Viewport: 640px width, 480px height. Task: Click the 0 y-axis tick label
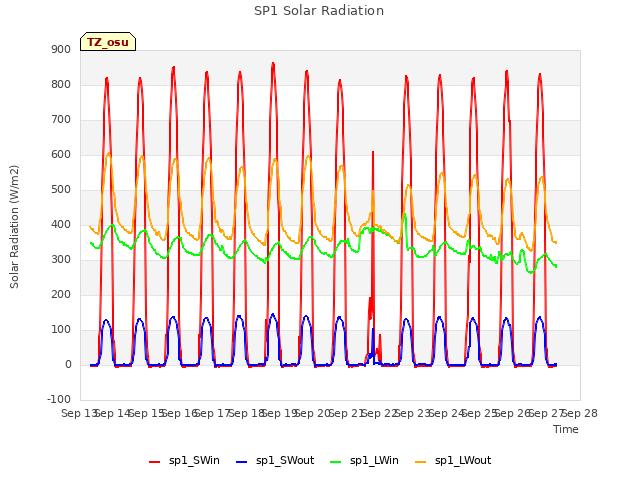pos(68,365)
